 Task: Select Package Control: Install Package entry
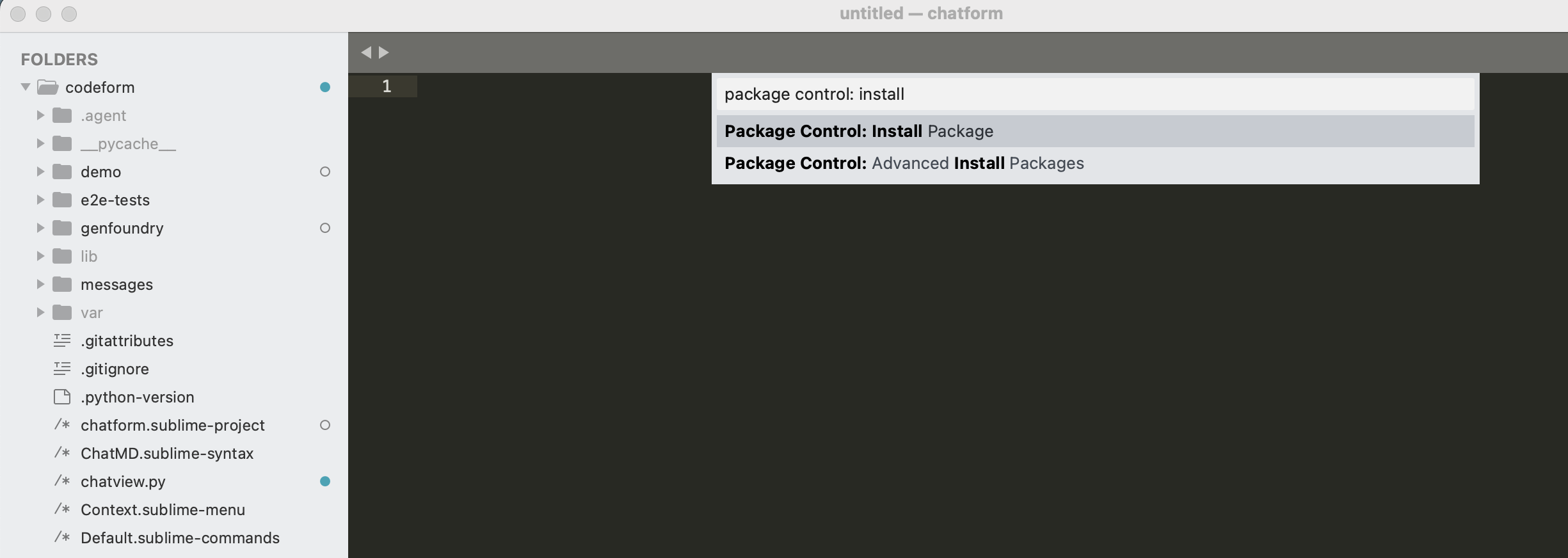1094,131
